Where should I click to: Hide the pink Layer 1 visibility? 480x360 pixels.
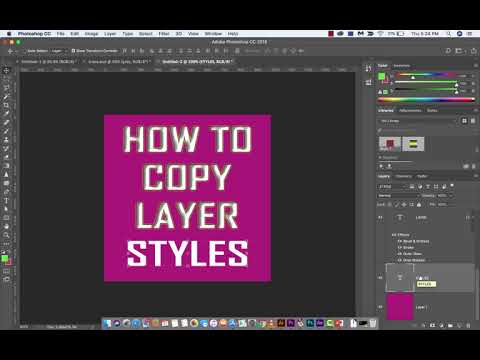pyautogui.click(x=380, y=307)
